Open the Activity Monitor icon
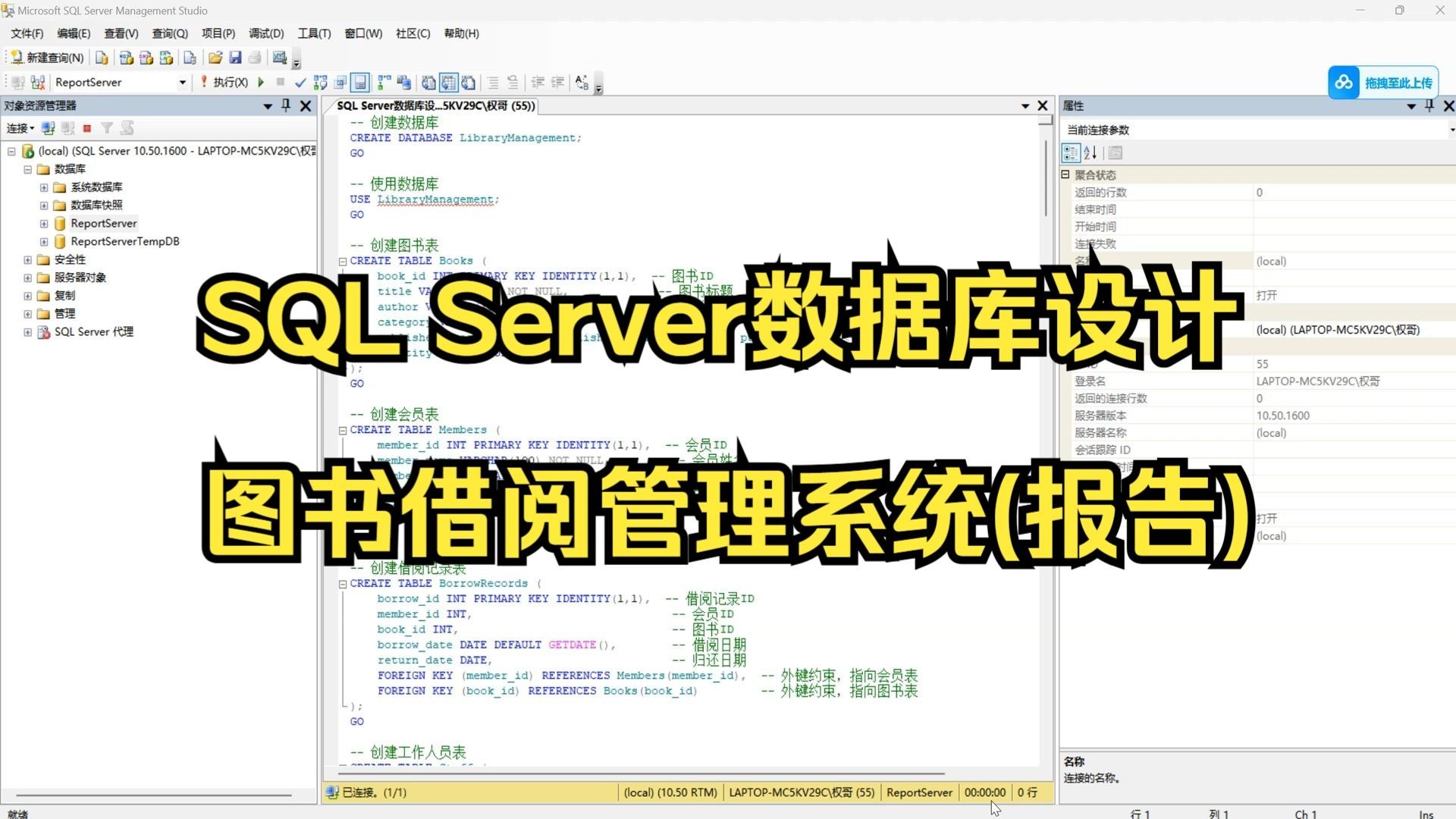The height and width of the screenshot is (819, 1456). (279, 58)
